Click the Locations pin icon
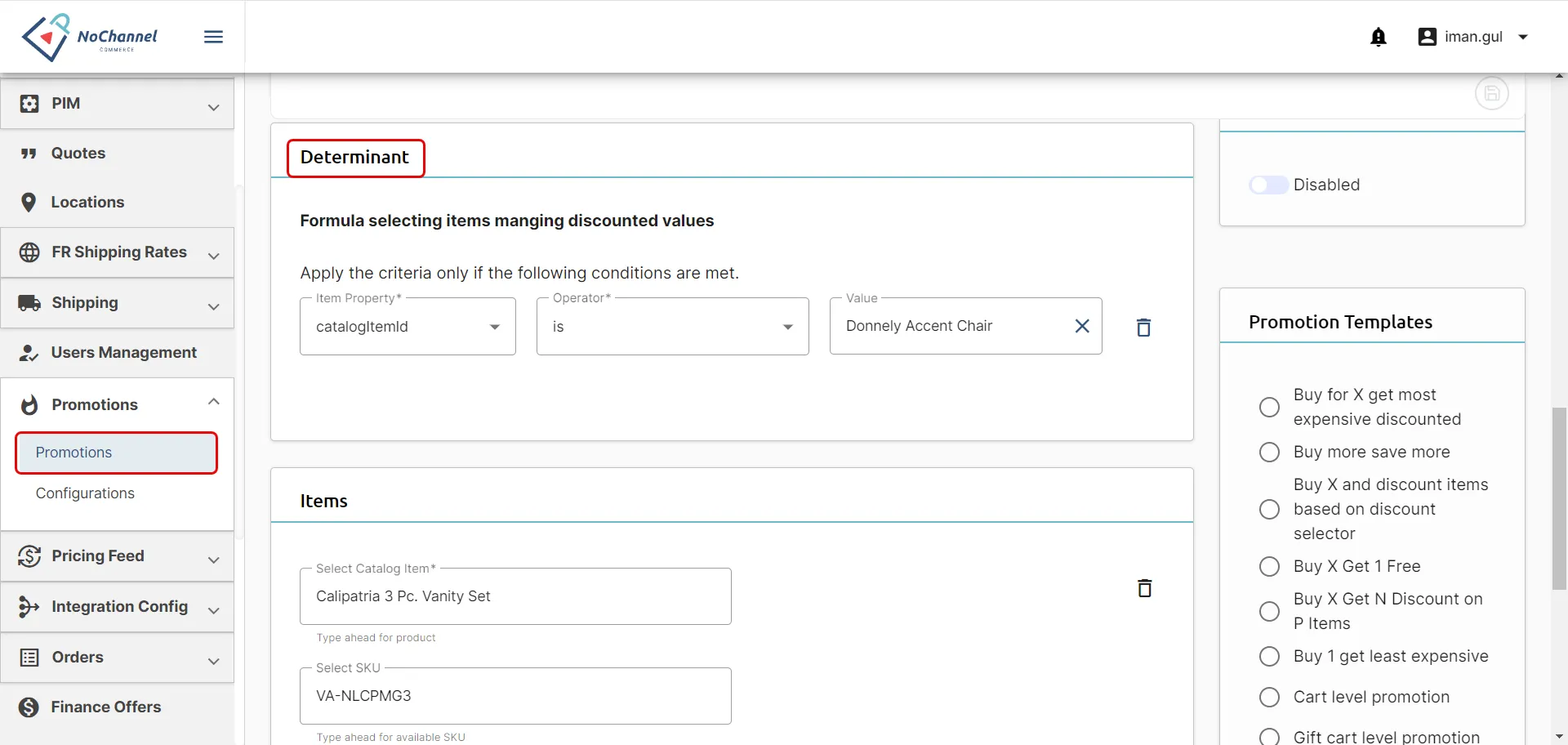 pyautogui.click(x=29, y=203)
